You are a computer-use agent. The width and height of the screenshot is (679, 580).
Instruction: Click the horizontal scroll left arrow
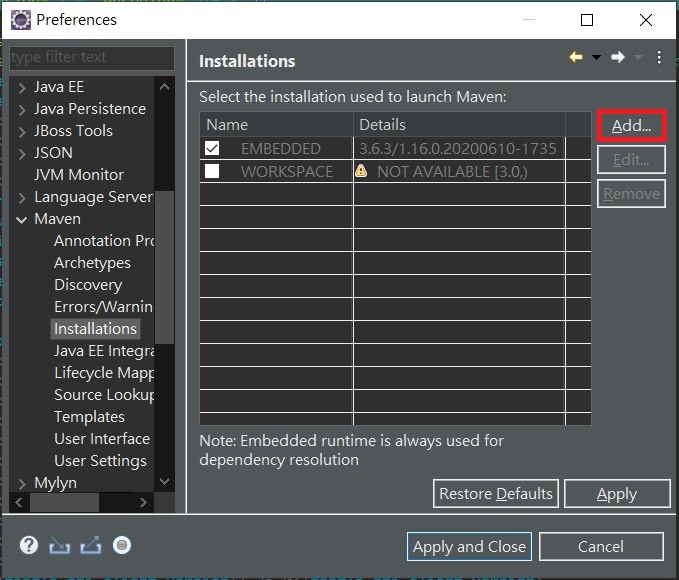point(19,502)
